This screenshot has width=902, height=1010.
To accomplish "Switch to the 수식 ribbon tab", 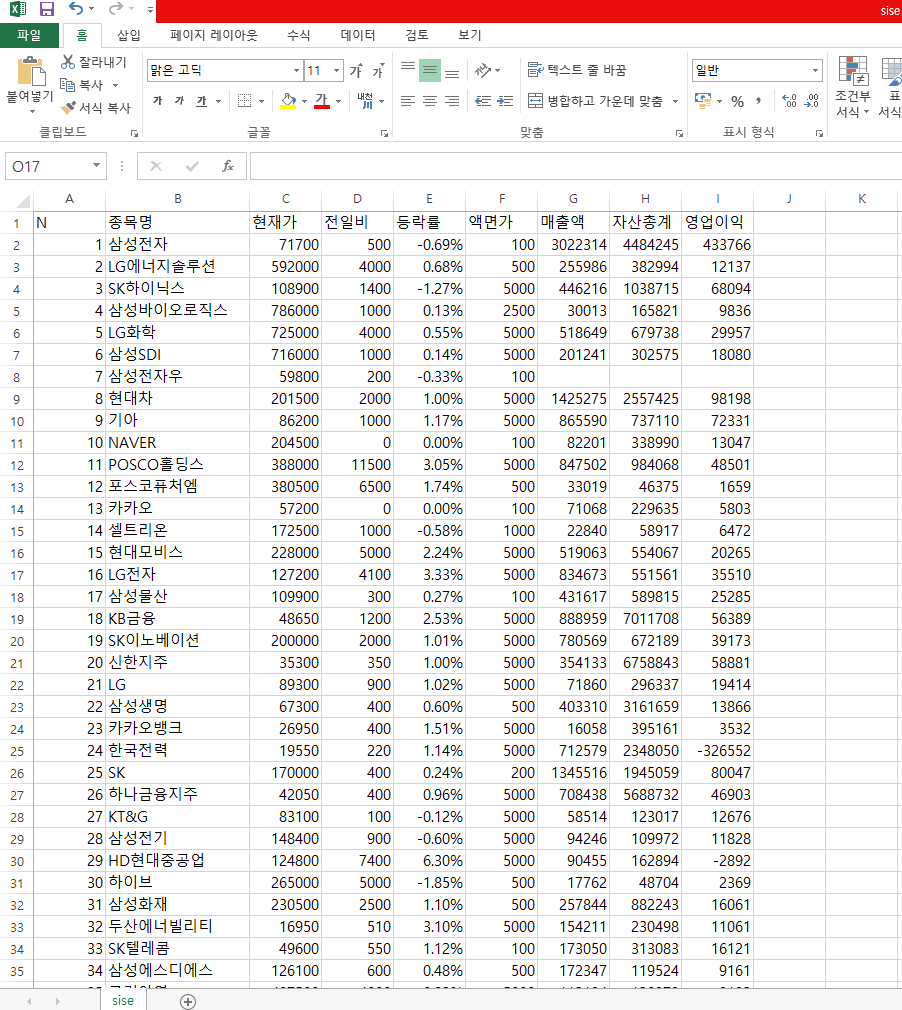I will (x=298, y=35).
